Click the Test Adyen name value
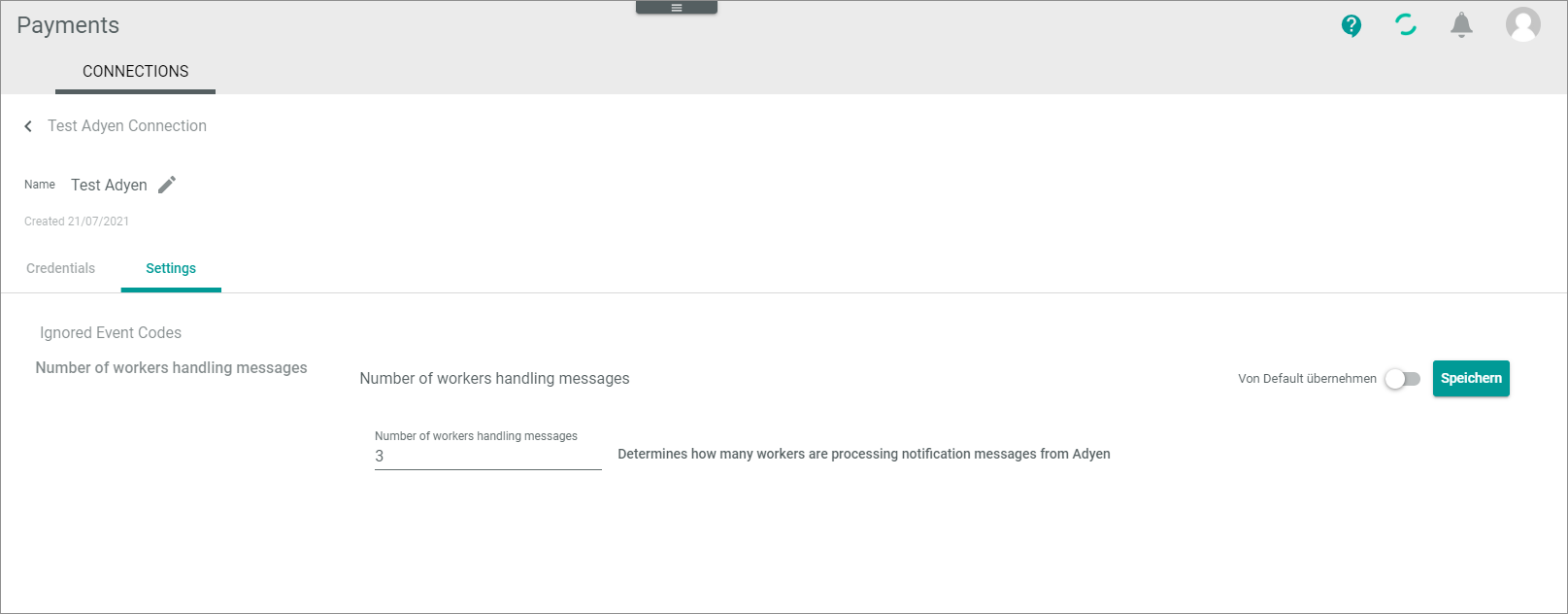The width and height of the screenshot is (1568, 614). 109,185
